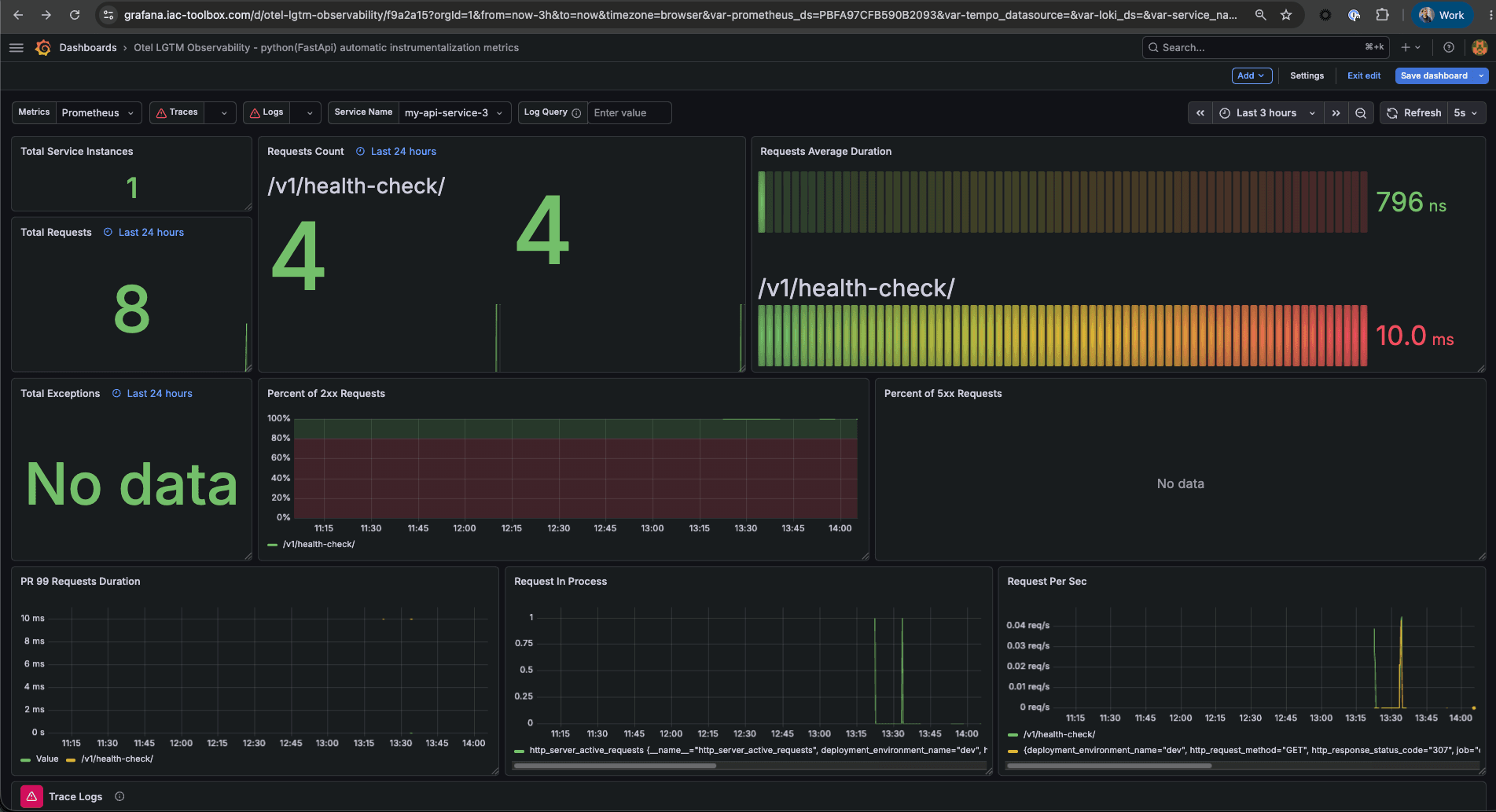Show Log Query info tooltip icon
Screen dimensions: 1496x812
pyautogui.click(x=576, y=113)
